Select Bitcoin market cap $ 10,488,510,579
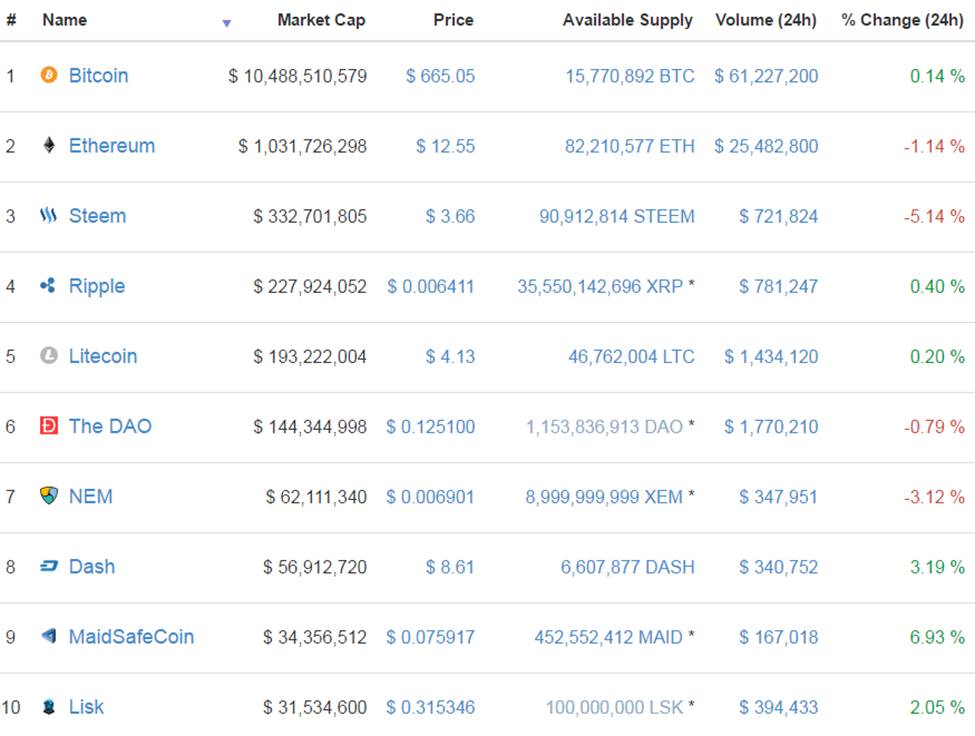 (x=297, y=76)
